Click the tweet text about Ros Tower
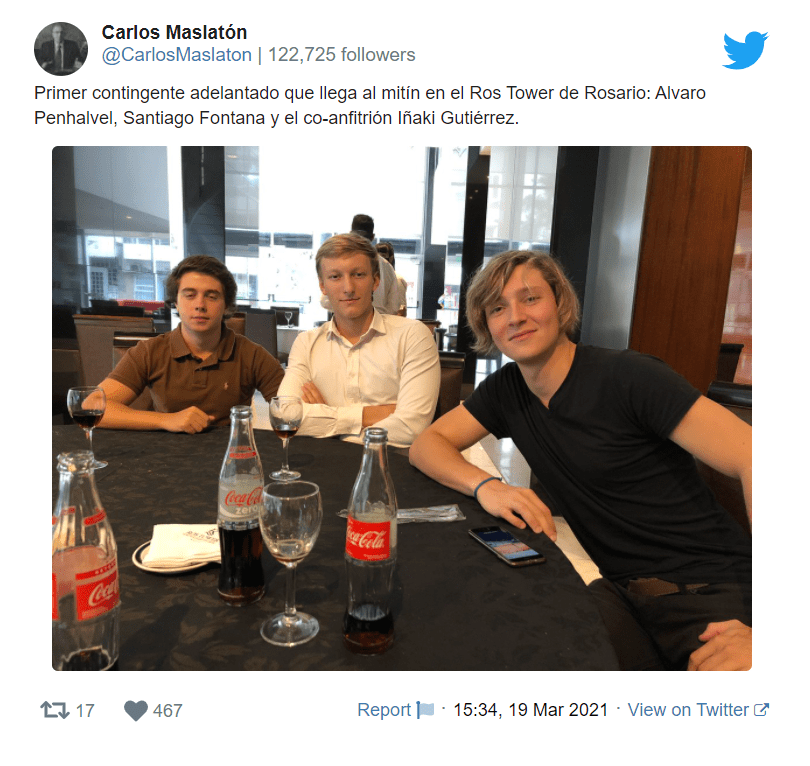This screenshot has width=810, height=766. pos(370,105)
